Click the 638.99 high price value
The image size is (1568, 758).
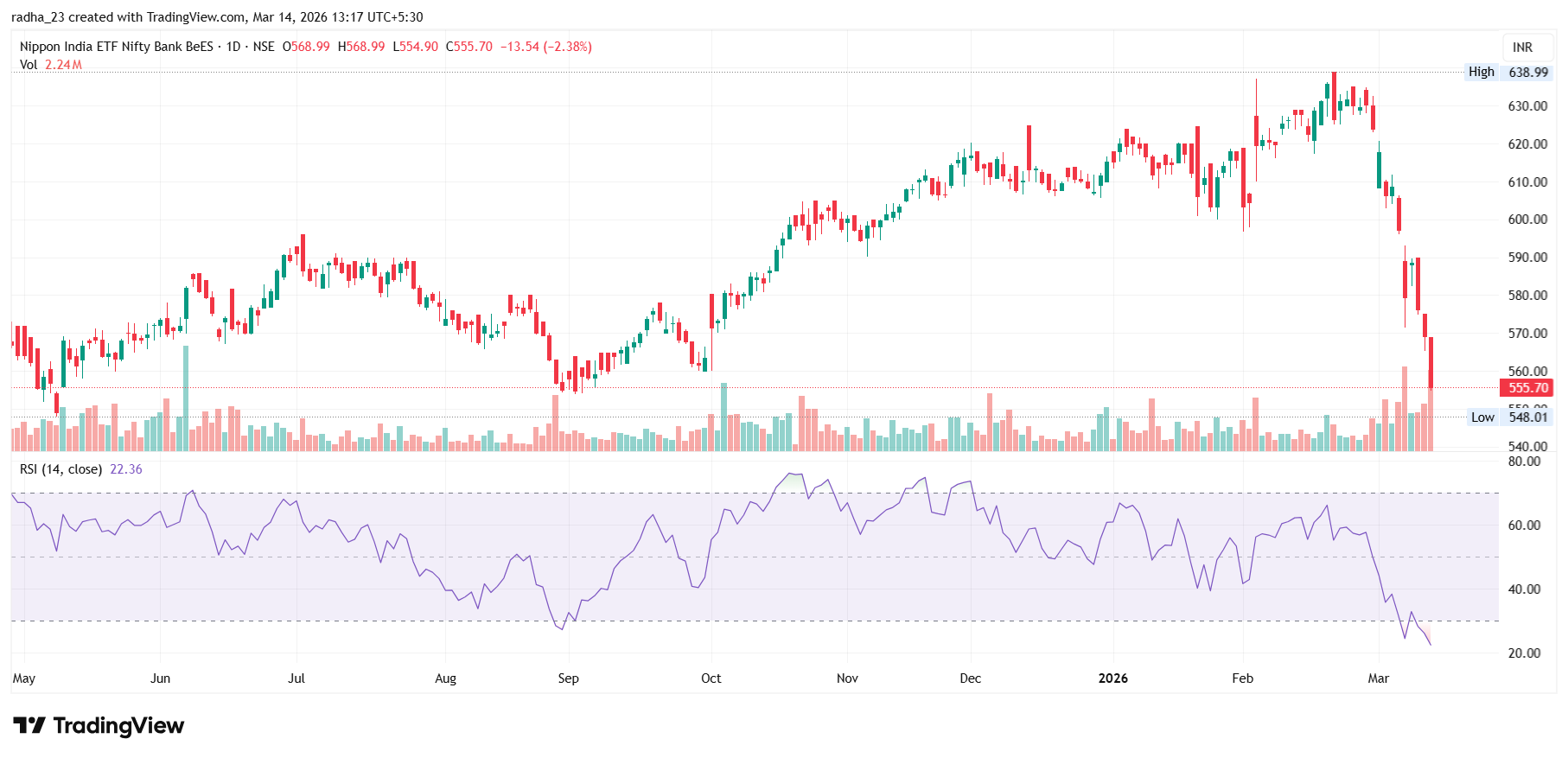pyautogui.click(x=1528, y=73)
